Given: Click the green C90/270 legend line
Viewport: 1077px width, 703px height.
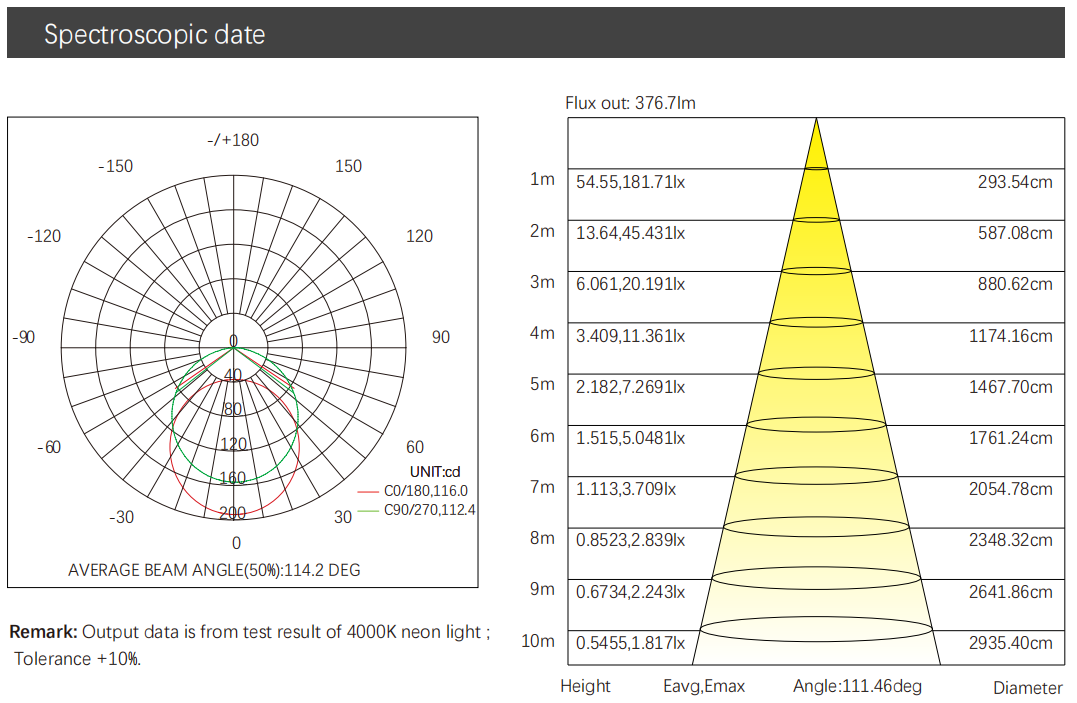Looking at the screenshot, I should [369, 510].
